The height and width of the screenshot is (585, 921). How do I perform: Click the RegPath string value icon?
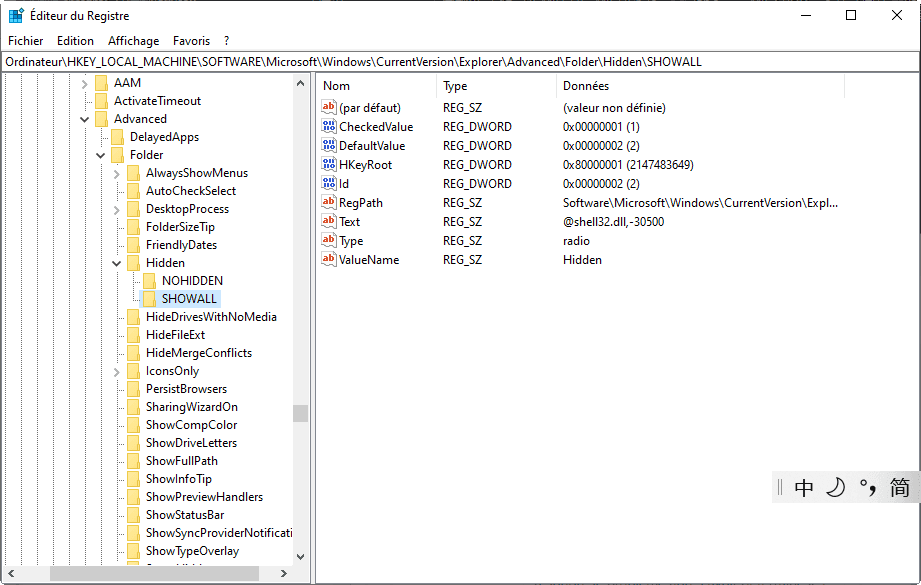pyautogui.click(x=329, y=203)
